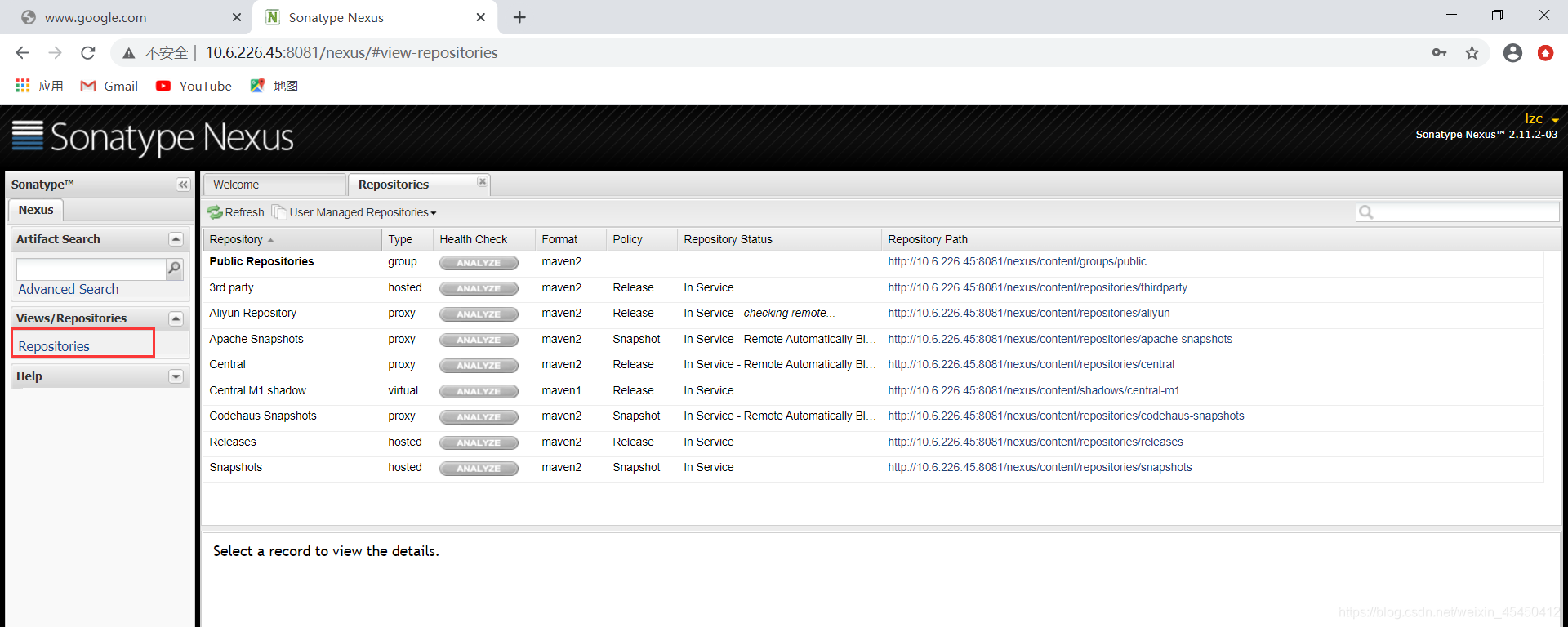Viewport: 1568px width, 627px height.
Task: Open the saved password key icon
Action: [1439, 52]
